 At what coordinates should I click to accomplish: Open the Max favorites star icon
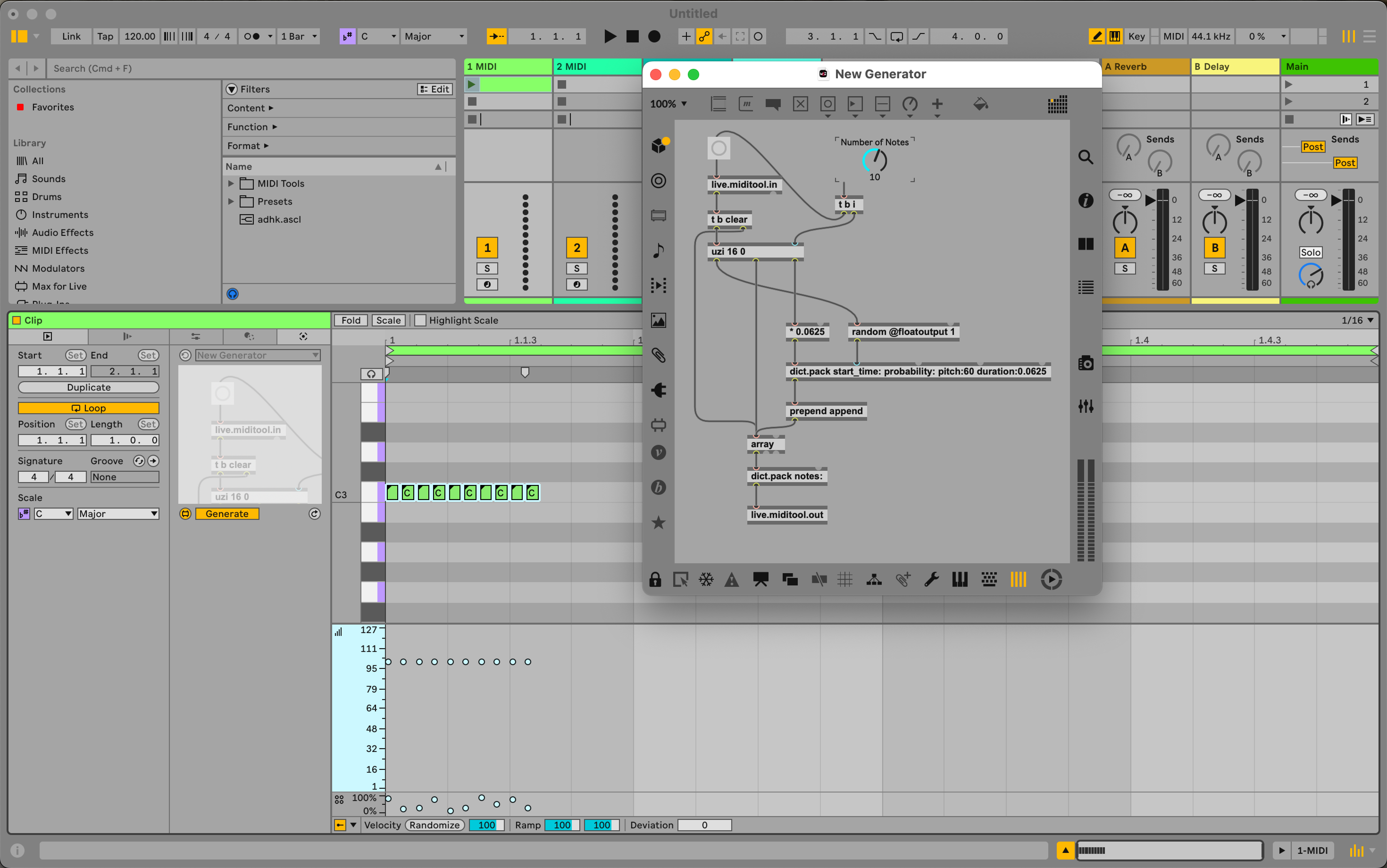click(659, 522)
